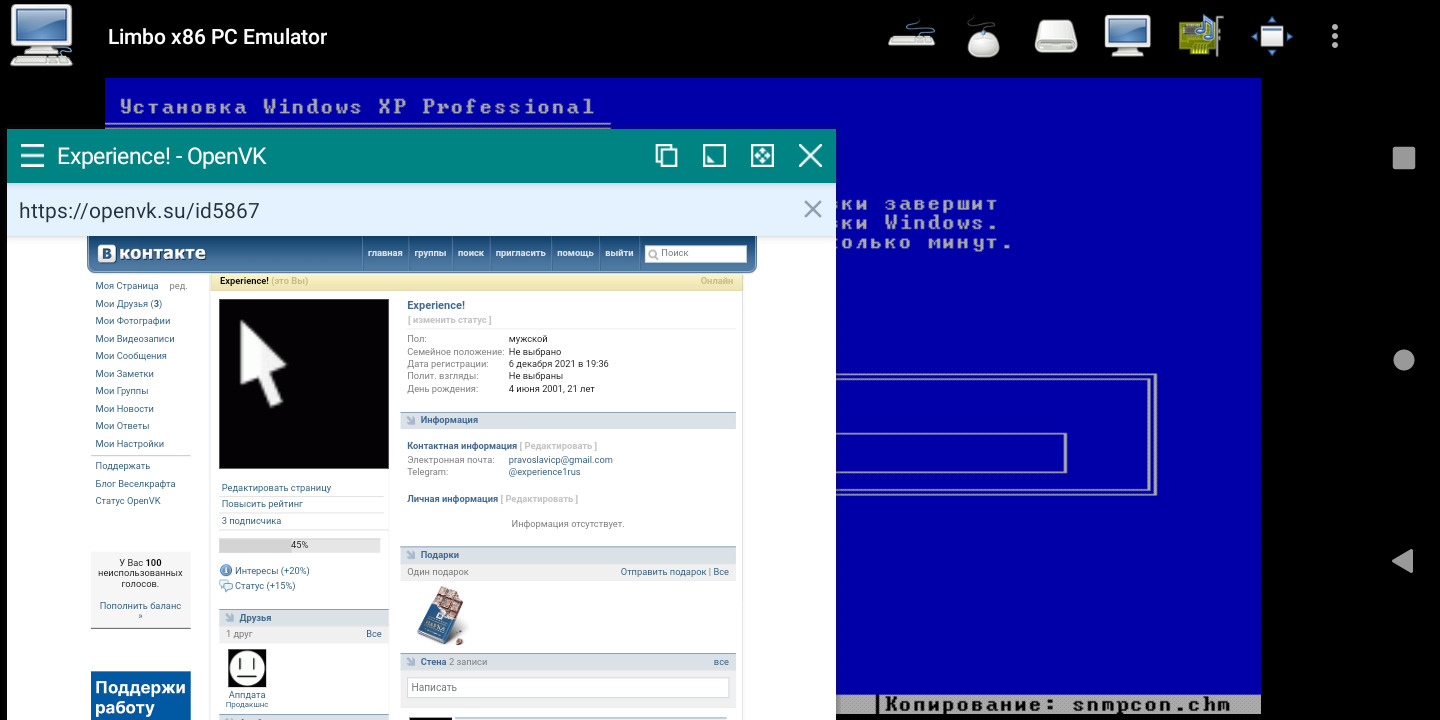This screenshot has width=1440, height=720.
Task: Open Блог Веселкрафта link
Action: coord(135,484)
